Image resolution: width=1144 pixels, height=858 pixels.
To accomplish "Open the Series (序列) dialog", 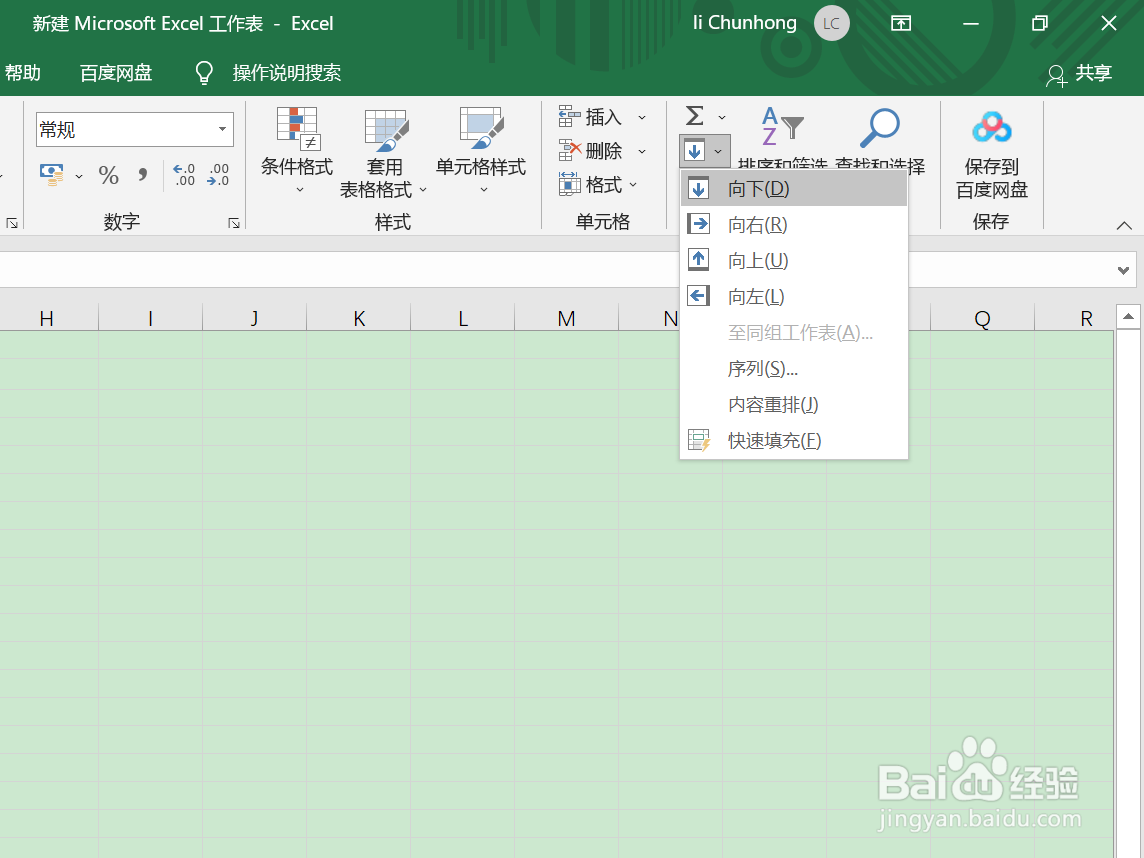I will (x=794, y=368).
